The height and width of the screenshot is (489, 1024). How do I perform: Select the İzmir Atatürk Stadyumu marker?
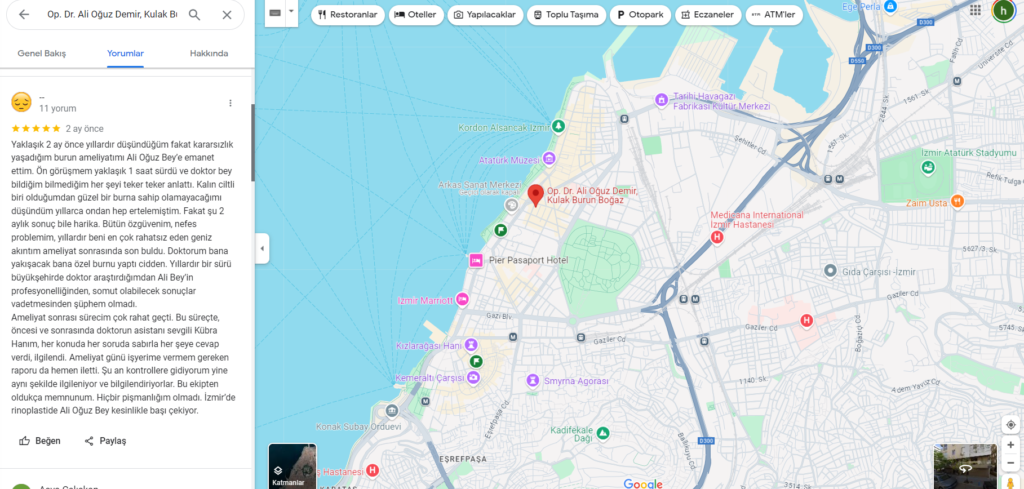(928, 168)
